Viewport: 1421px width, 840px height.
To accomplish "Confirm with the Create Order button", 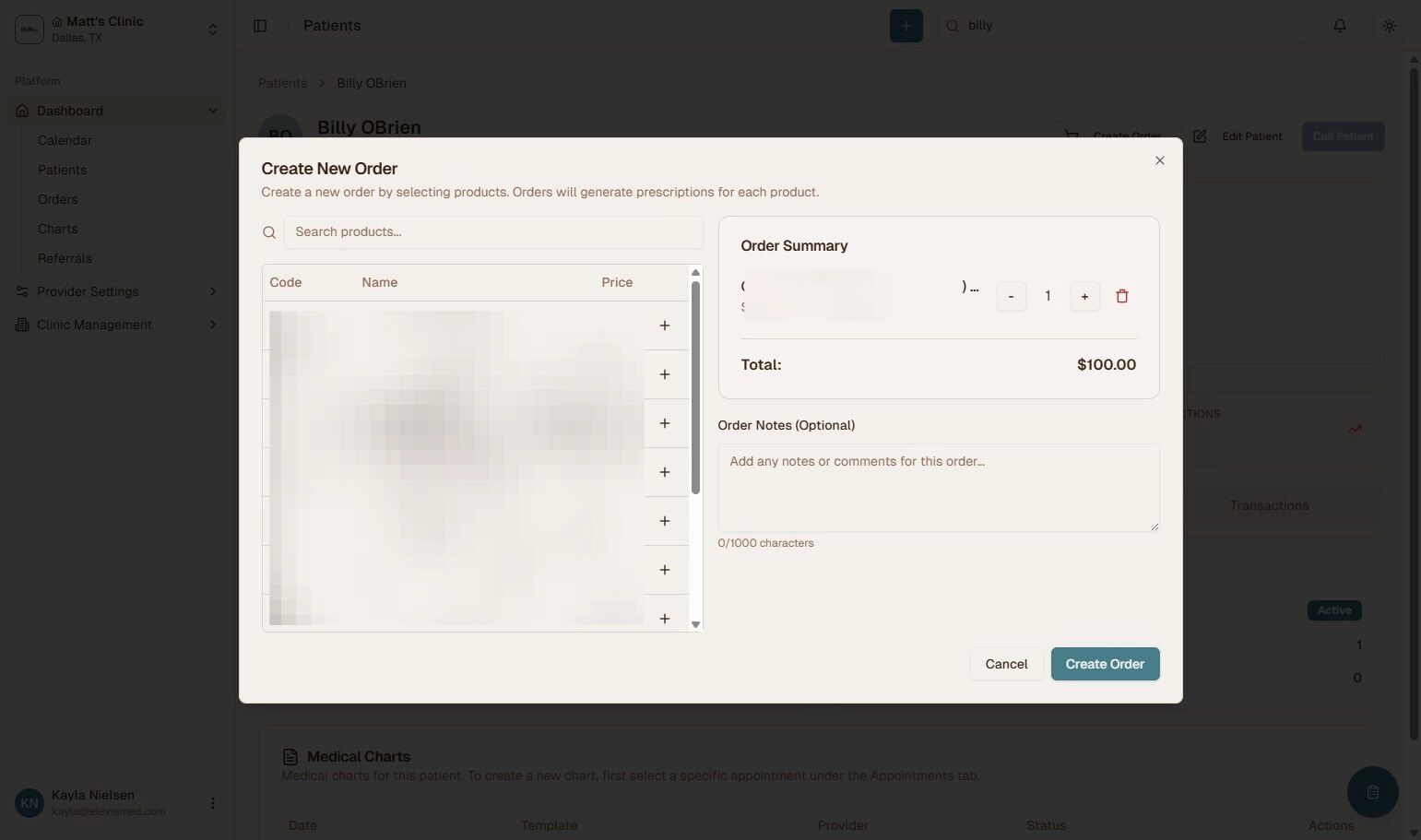I will tap(1105, 664).
